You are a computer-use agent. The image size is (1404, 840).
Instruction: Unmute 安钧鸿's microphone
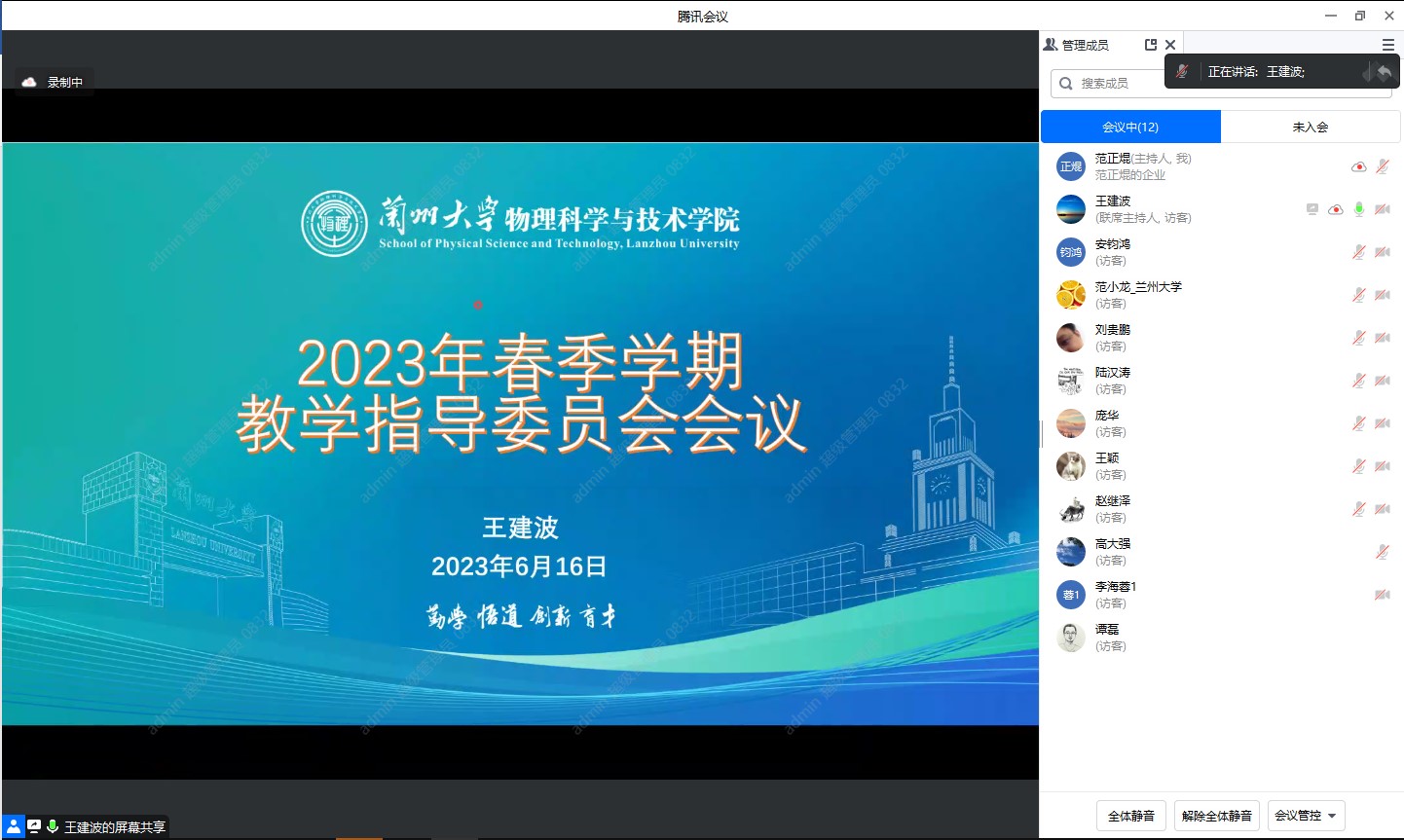(x=1359, y=252)
